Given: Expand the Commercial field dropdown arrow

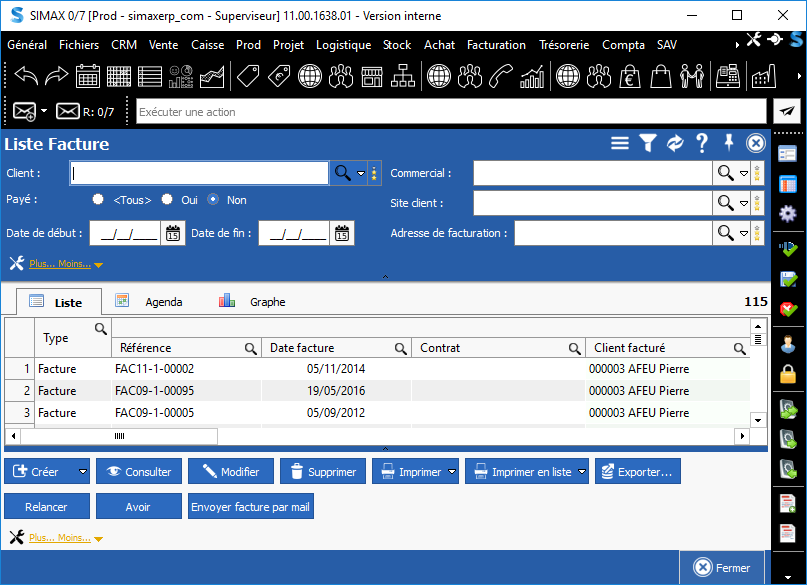Looking at the screenshot, I should point(744,174).
